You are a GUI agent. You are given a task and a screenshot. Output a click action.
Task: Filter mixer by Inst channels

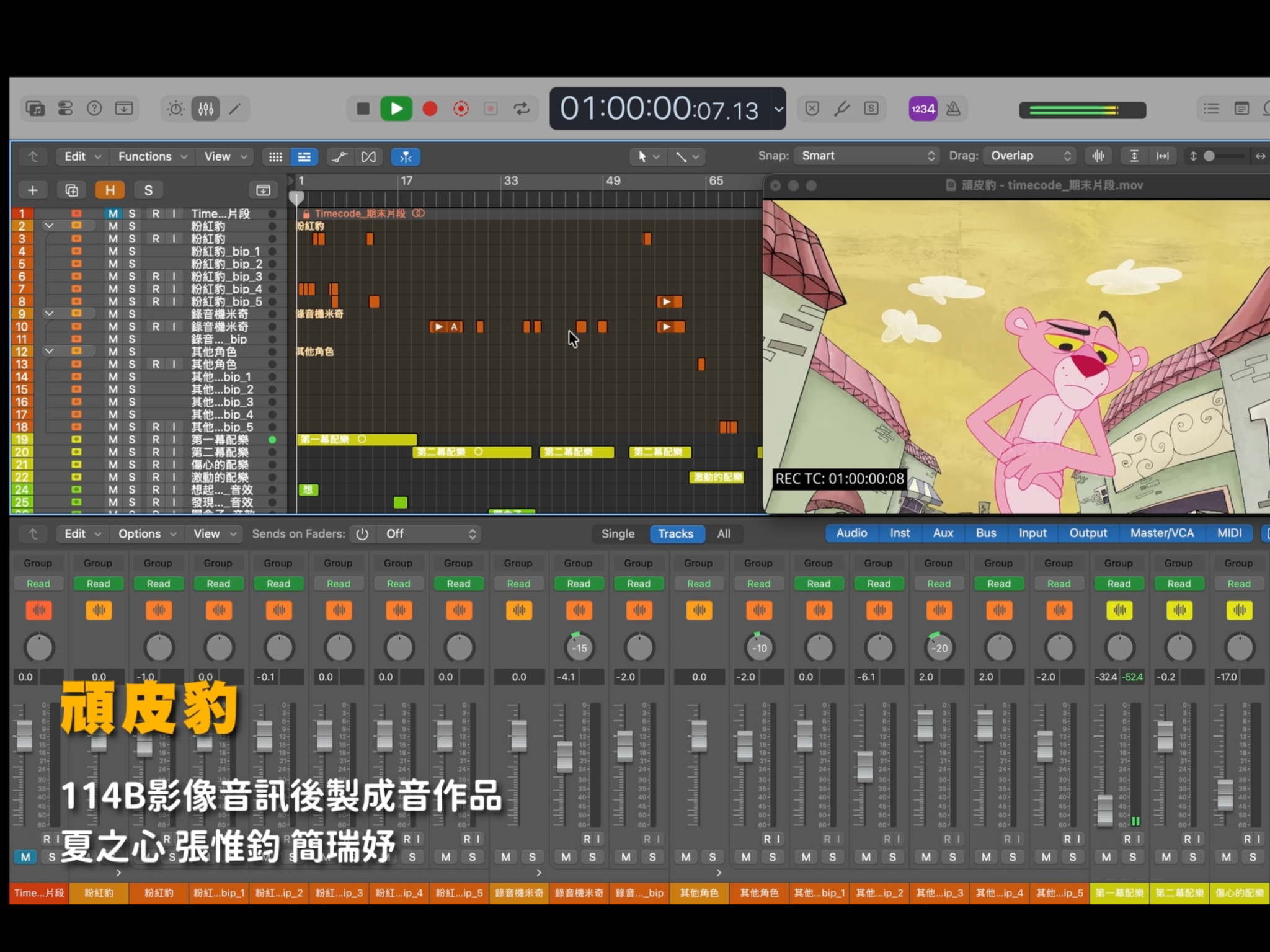click(900, 533)
